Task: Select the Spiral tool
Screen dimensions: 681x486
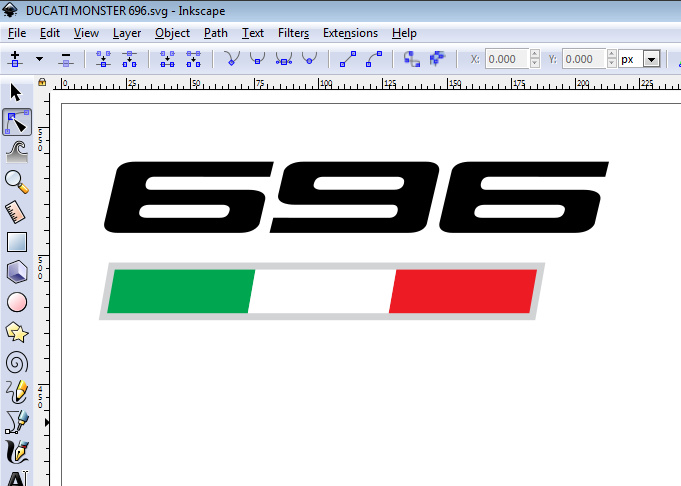Action: point(17,363)
